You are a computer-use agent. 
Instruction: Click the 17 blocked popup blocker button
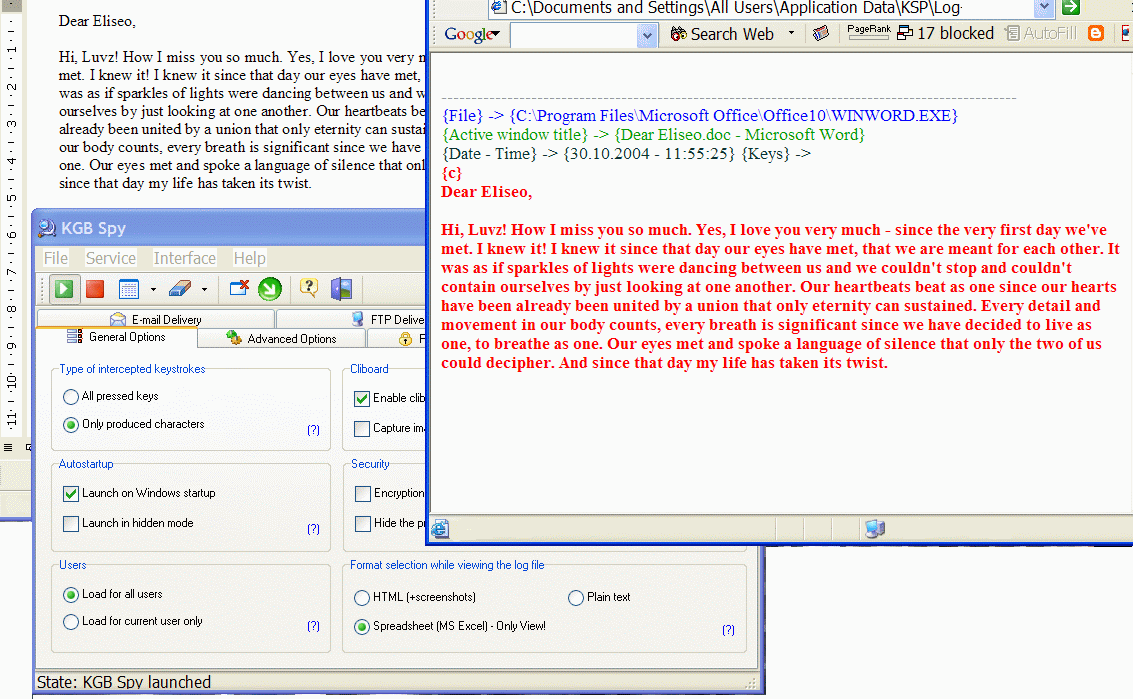click(945, 33)
